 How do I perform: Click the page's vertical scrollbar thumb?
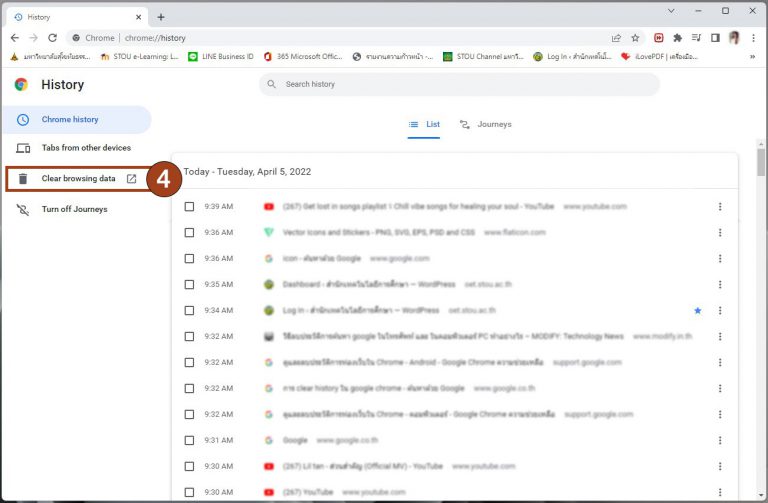click(x=761, y=160)
